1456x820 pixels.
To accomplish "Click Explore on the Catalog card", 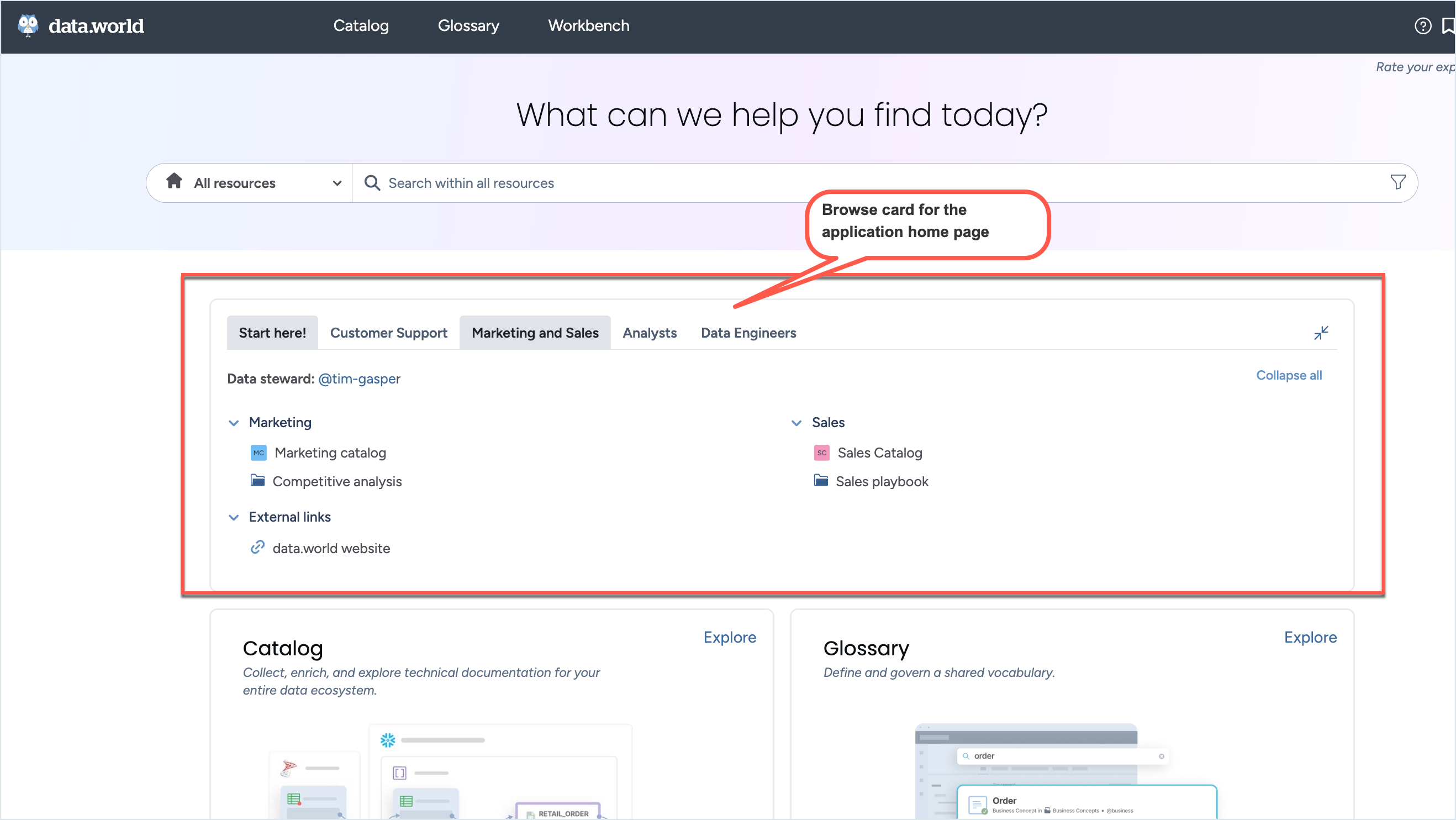I will click(729, 637).
